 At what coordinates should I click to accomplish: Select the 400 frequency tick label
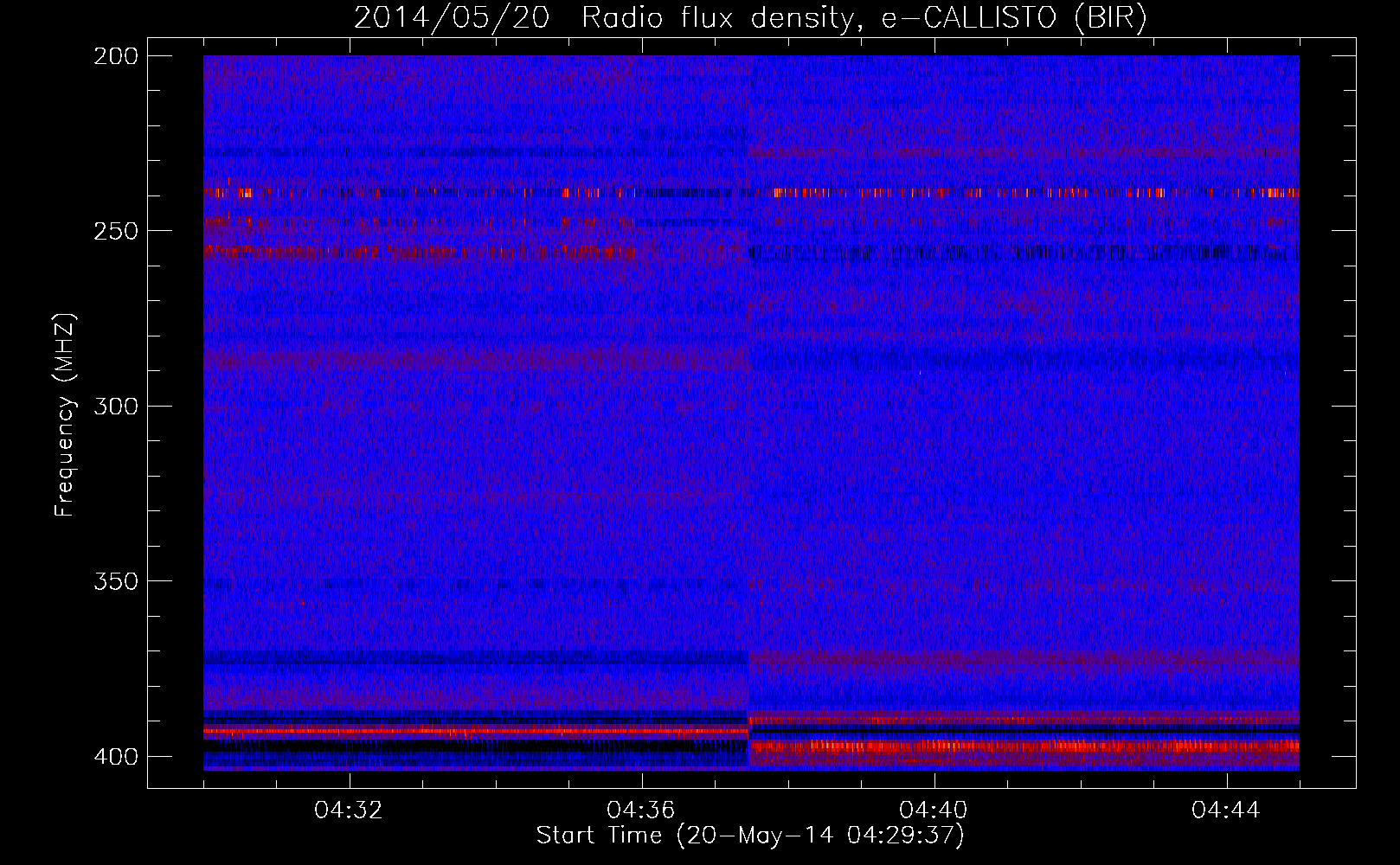point(115,757)
